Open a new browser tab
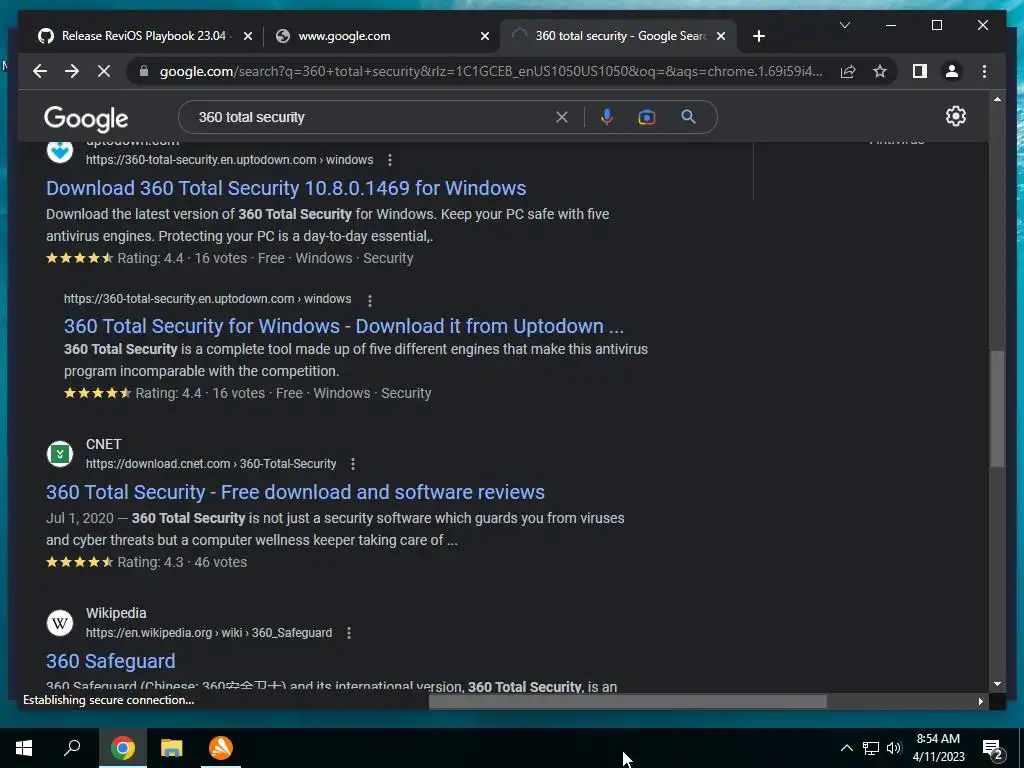The image size is (1024, 768). (x=758, y=37)
